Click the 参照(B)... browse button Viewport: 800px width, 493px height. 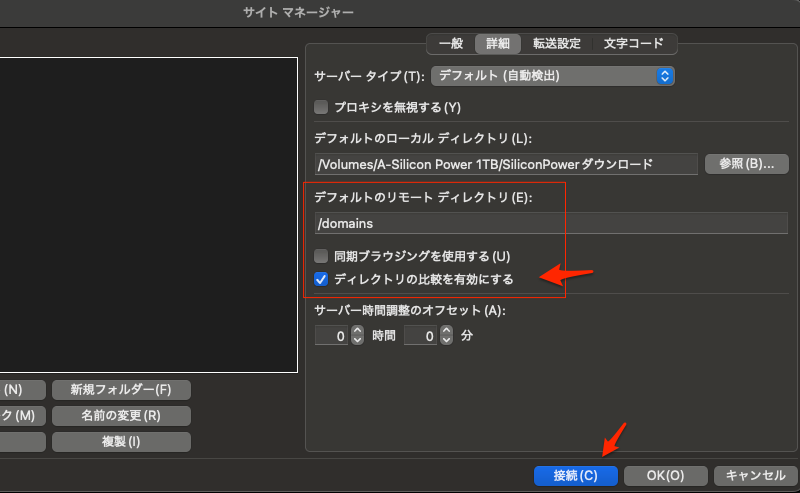click(746, 164)
